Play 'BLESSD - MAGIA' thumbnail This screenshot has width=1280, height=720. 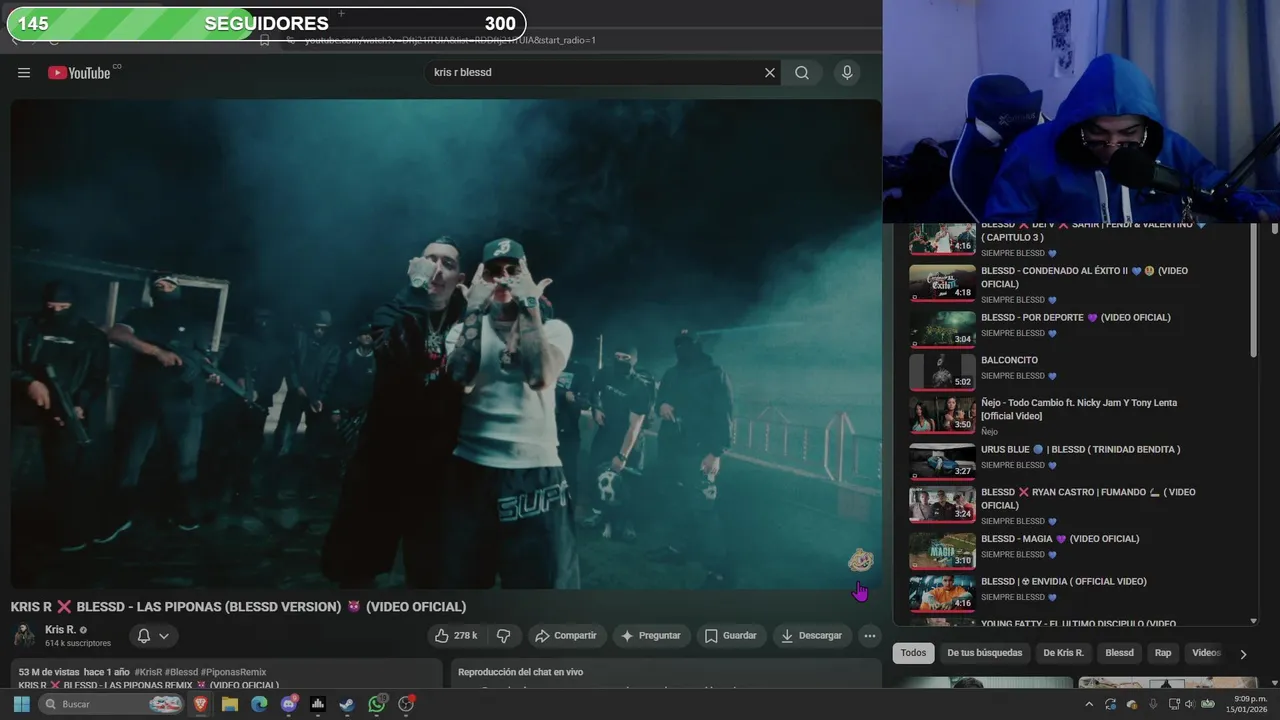(x=942, y=550)
